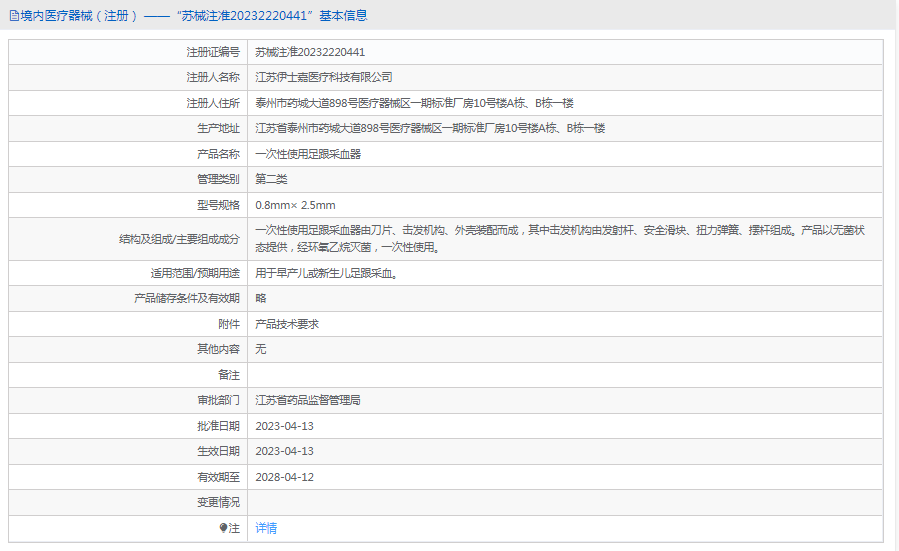Select registrant name 江苏伊士嘉医疗科技有限公司
The height and width of the screenshot is (551, 899).
click(324, 77)
